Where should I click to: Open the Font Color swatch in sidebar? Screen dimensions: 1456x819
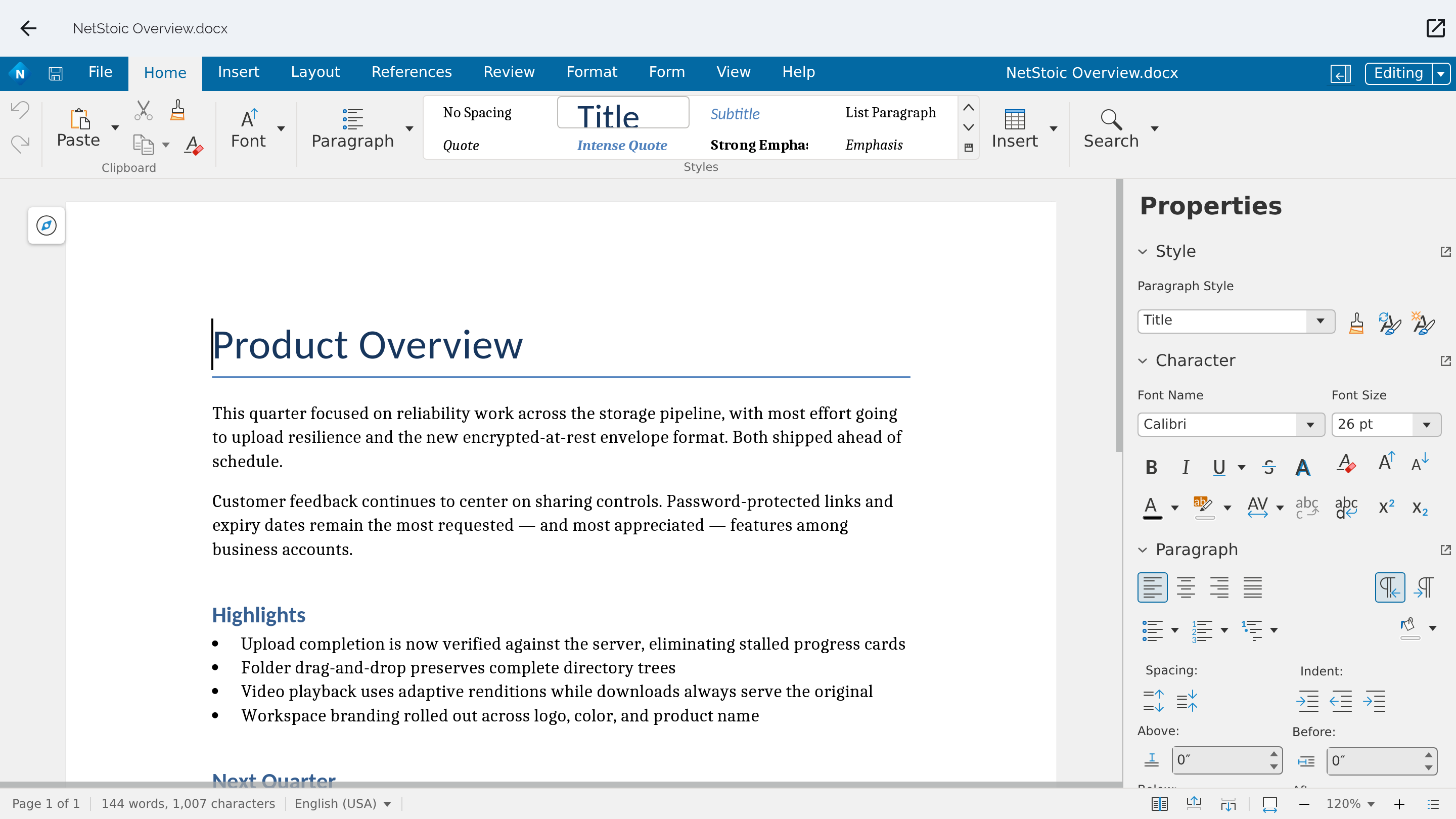tap(1151, 507)
